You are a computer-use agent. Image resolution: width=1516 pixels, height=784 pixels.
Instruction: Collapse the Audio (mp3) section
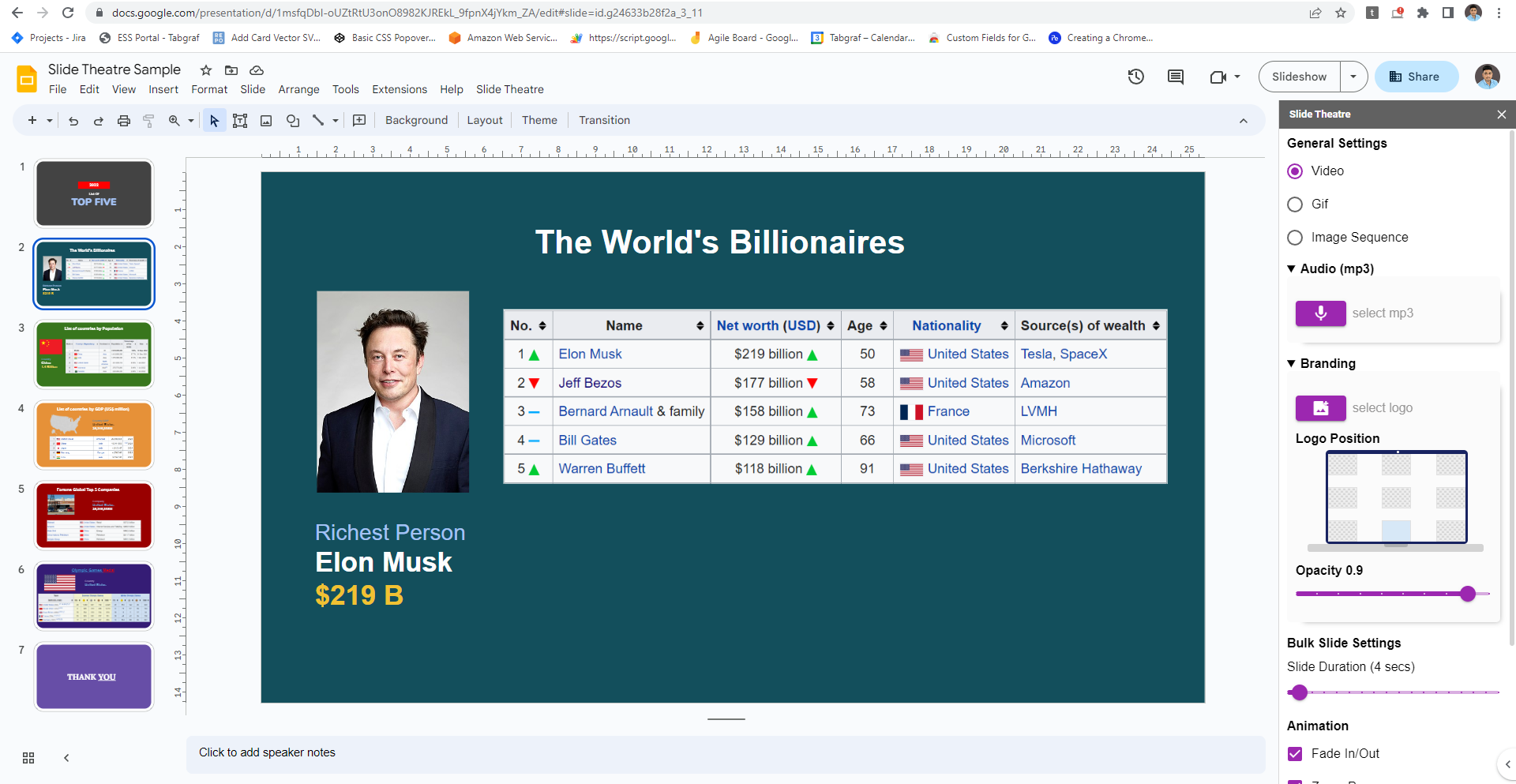click(1292, 269)
